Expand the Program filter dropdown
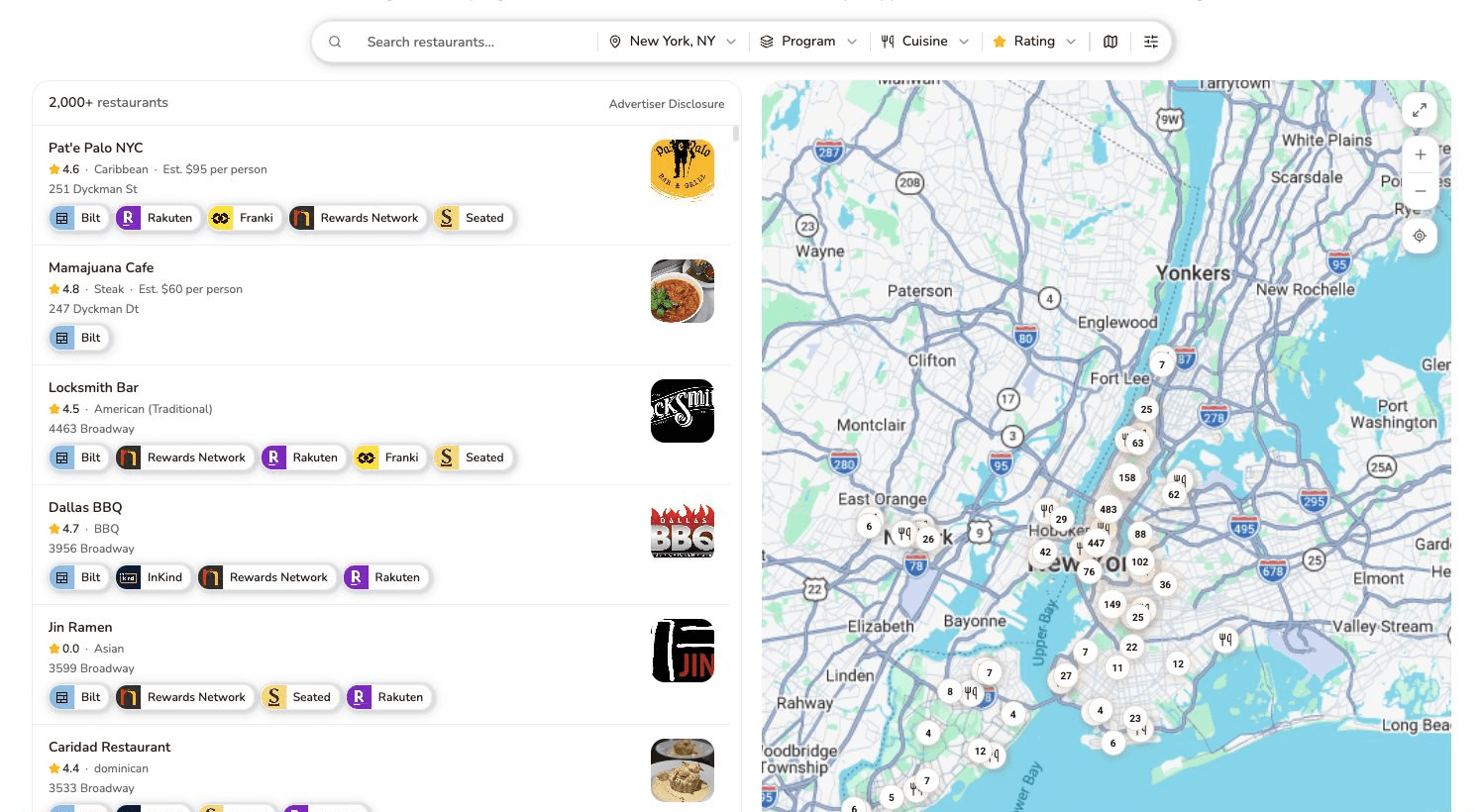The image size is (1483, 812). coord(808,42)
